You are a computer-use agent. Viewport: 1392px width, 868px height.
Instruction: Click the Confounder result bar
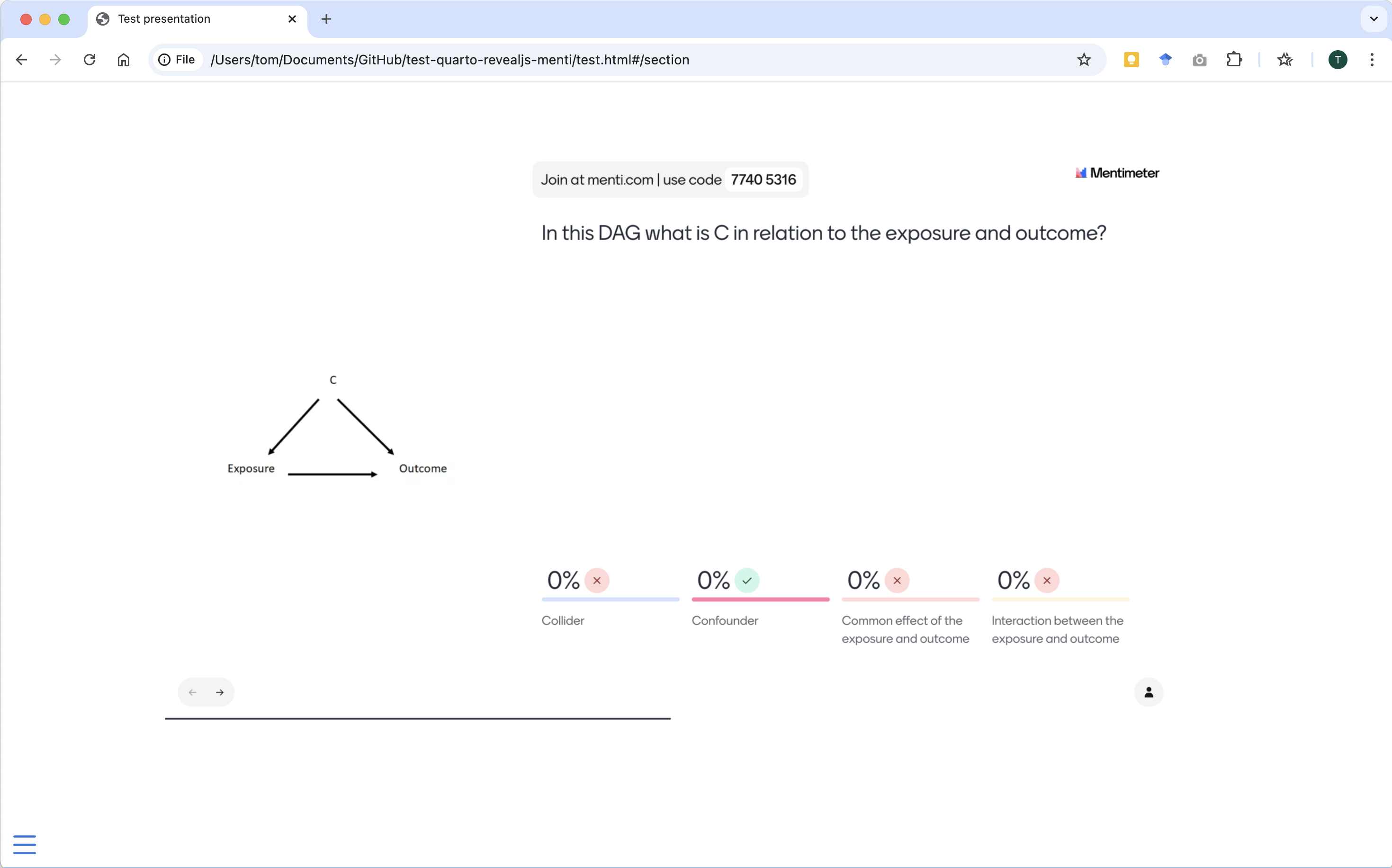(760, 600)
